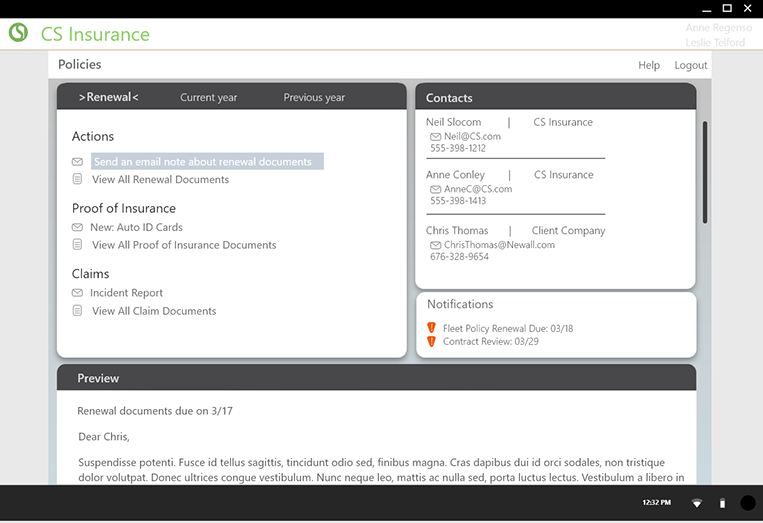Click Logout in the top bar
The height and width of the screenshot is (523, 763).
click(x=690, y=65)
